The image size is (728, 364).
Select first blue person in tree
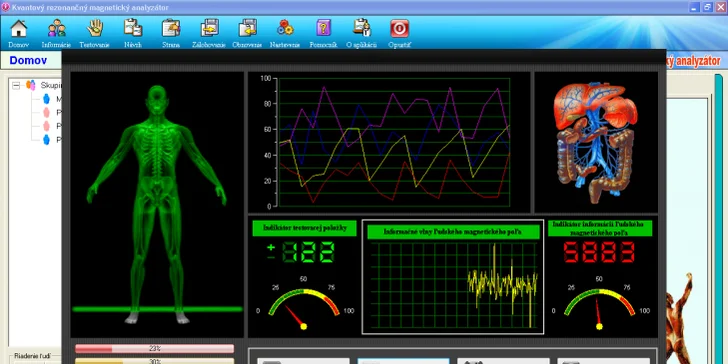click(x=46, y=99)
